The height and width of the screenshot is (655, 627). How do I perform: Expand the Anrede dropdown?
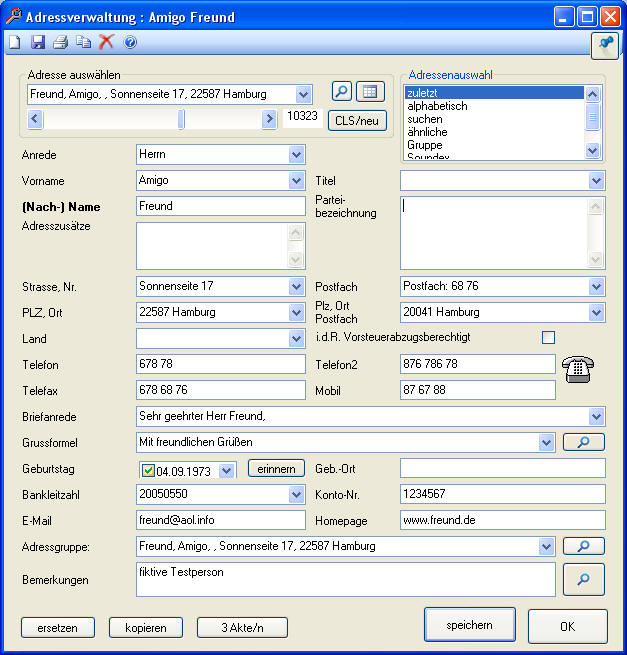coord(296,155)
